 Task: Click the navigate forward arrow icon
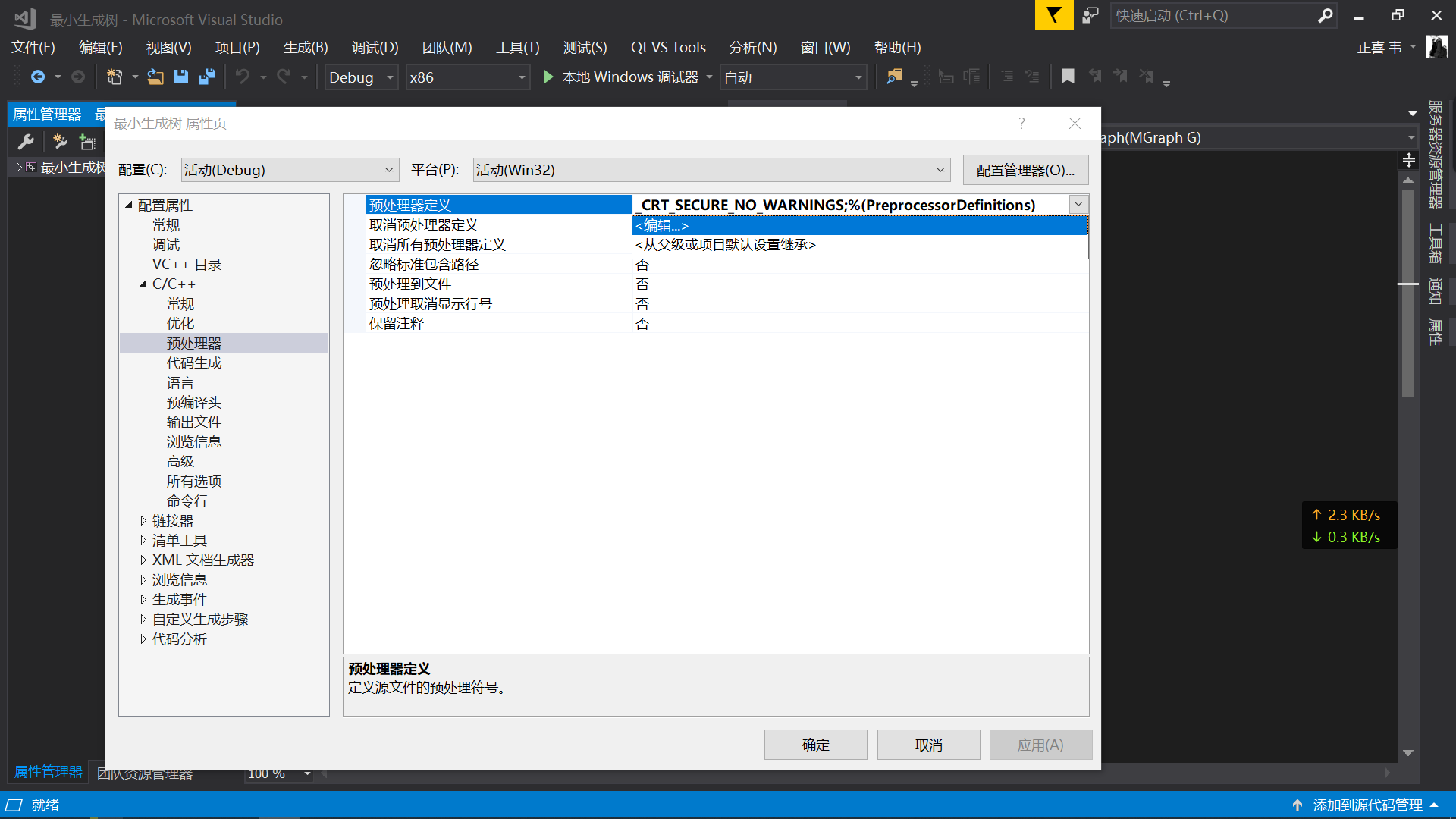(77, 77)
